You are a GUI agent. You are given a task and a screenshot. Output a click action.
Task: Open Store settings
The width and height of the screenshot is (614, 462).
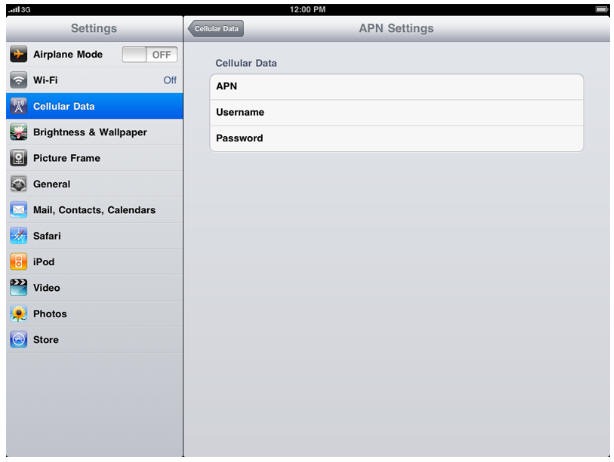[94, 339]
